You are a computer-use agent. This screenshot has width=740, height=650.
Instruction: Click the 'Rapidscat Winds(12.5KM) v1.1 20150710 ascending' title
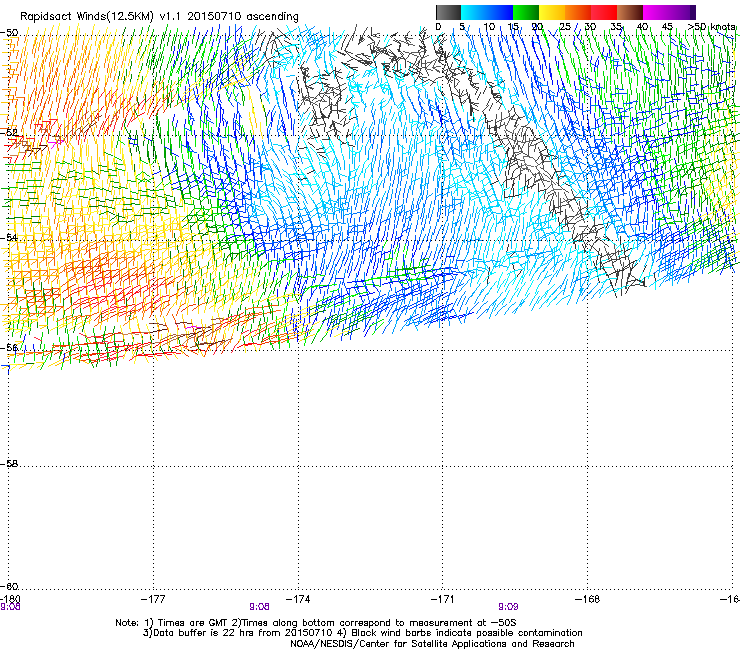point(159,17)
